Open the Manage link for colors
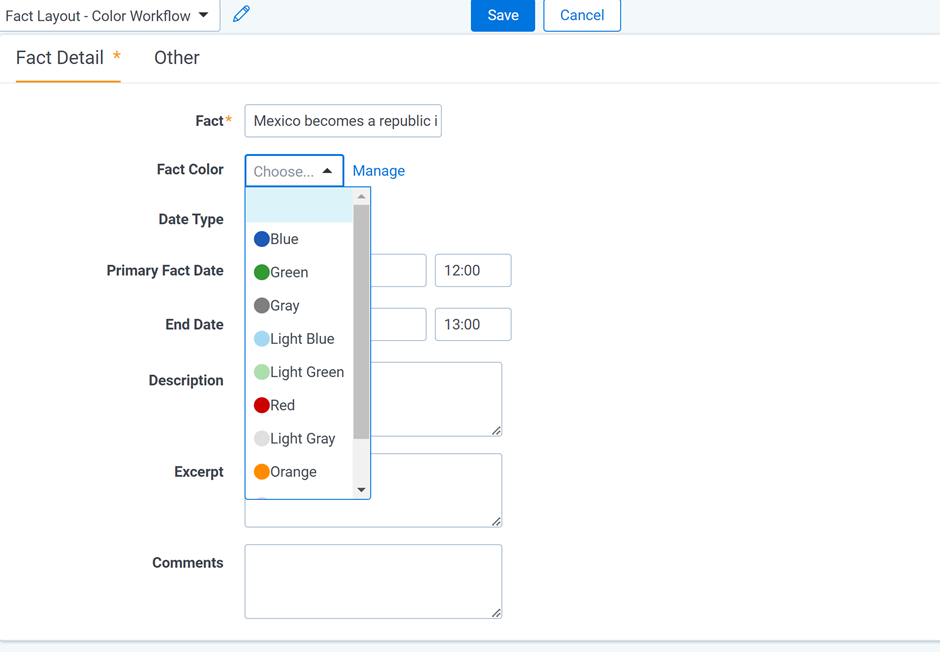Image resolution: width=940 pixels, height=652 pixels. [378, 171]
